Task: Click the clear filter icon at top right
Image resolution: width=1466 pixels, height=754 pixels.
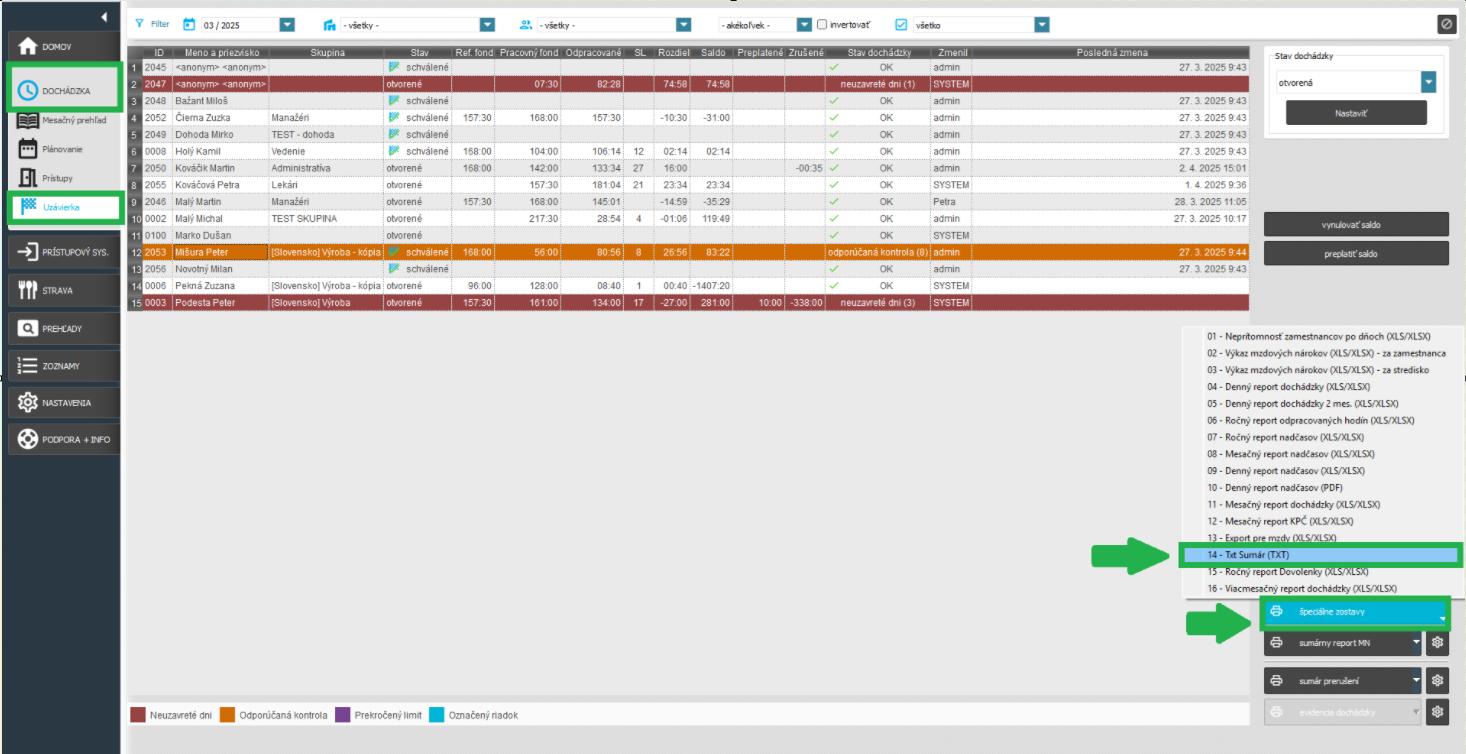Action: (x=1446, y=25)
